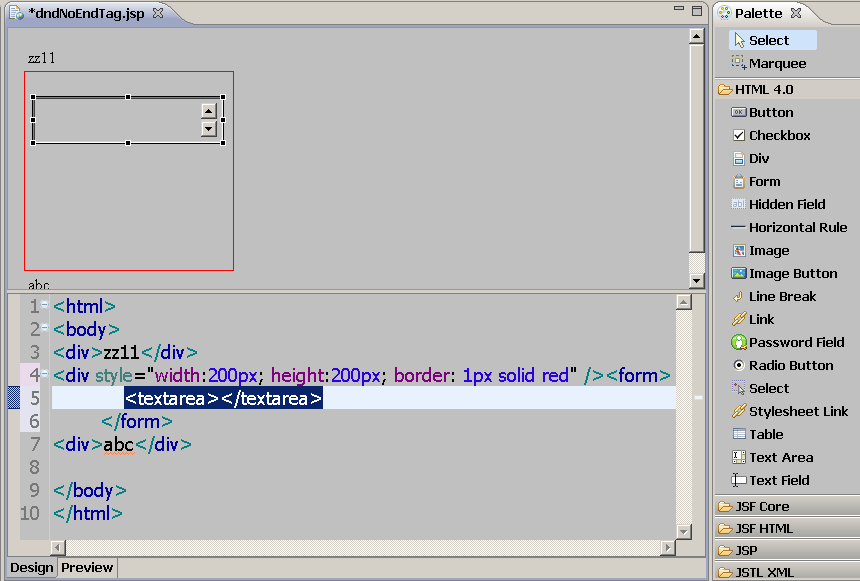
Task: Expand the JSP palette drawer
Action: (788, 550)
